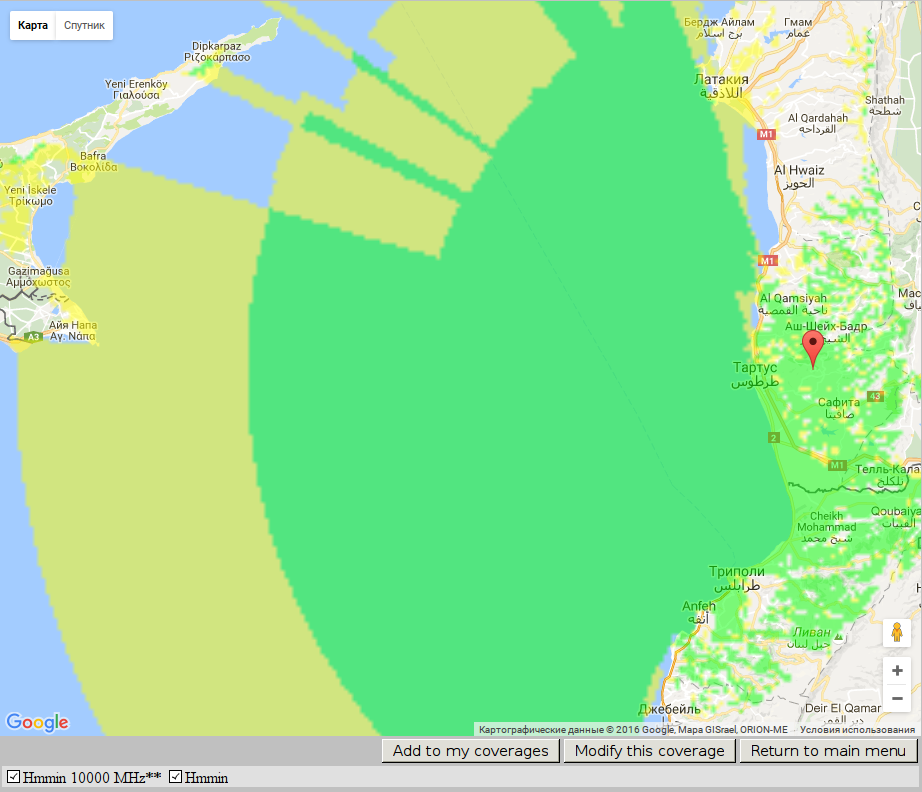This screenshot has width=922, height=792.
Task: Click the 43 road shield near Сафита
Action: coord(875,397)
